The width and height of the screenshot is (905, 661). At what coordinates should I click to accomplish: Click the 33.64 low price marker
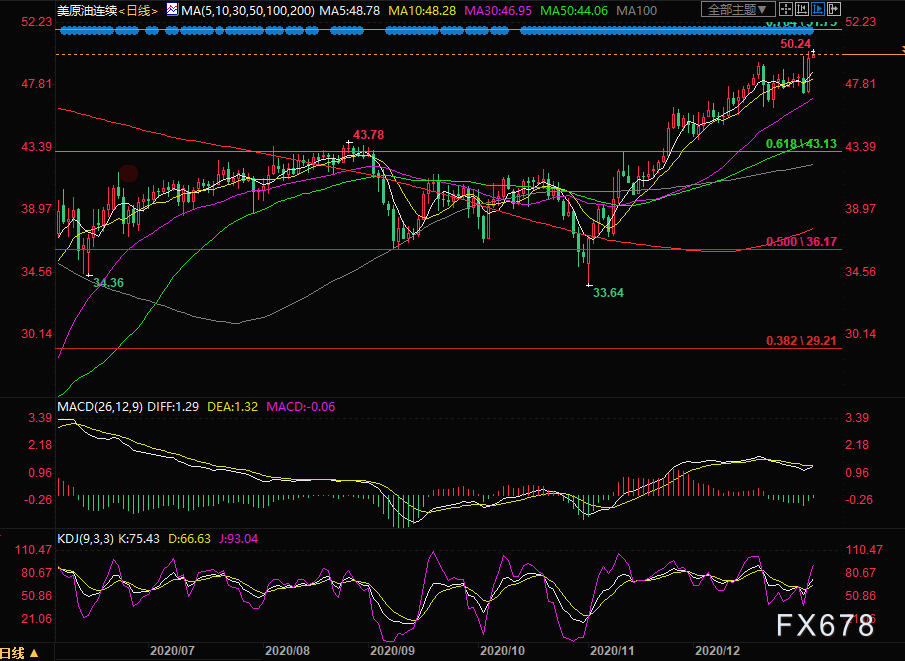608,293
